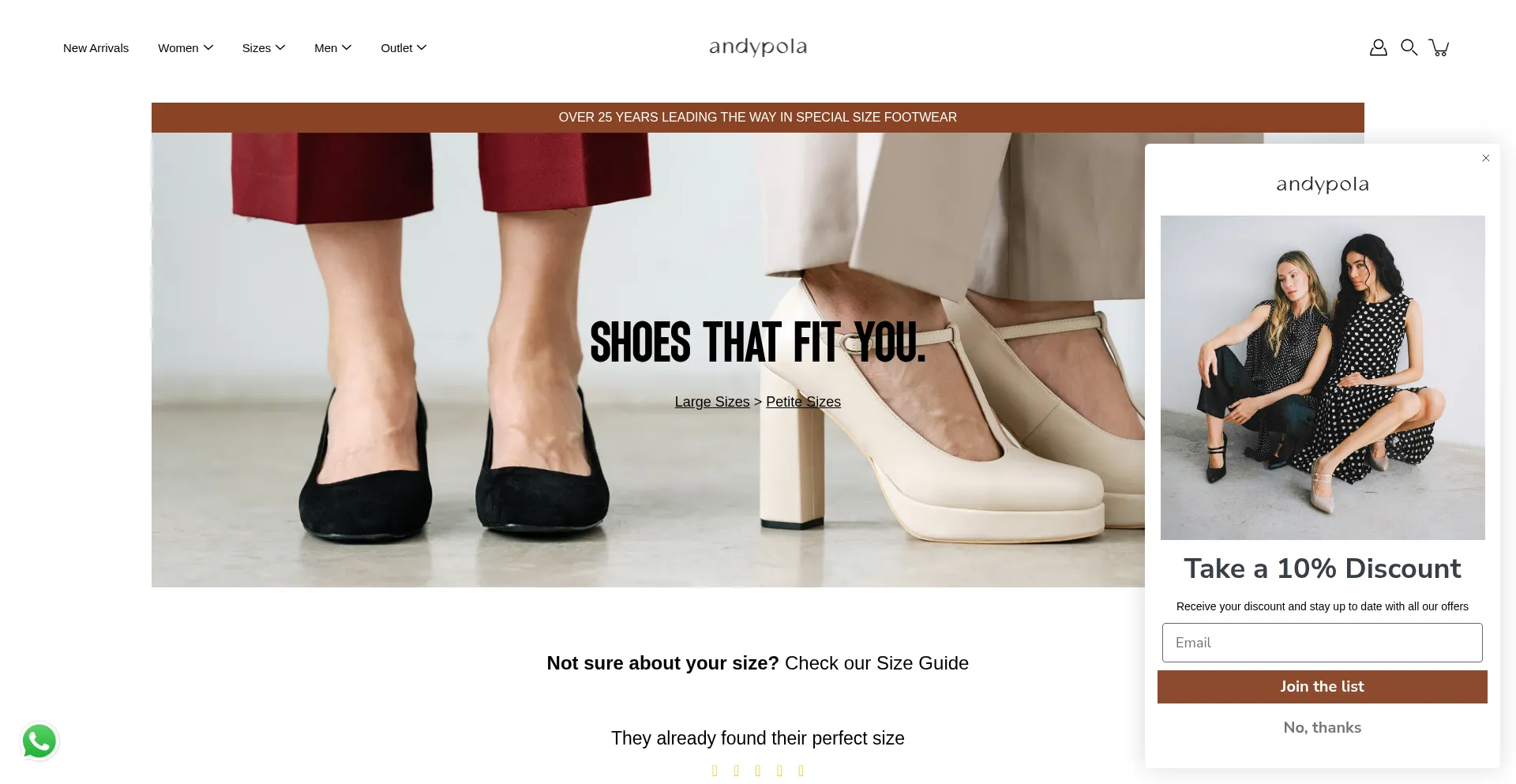Open the search magnifier icon

point(1409,47)
